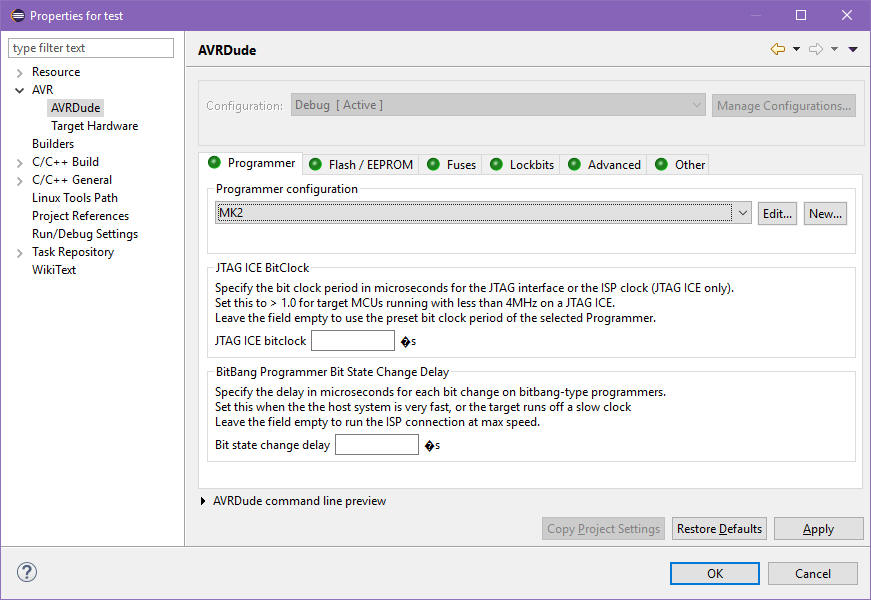Click the New... programmer button
Image resolution: width=871 pixels, height=600 pixels.
(x=825, y=213)
